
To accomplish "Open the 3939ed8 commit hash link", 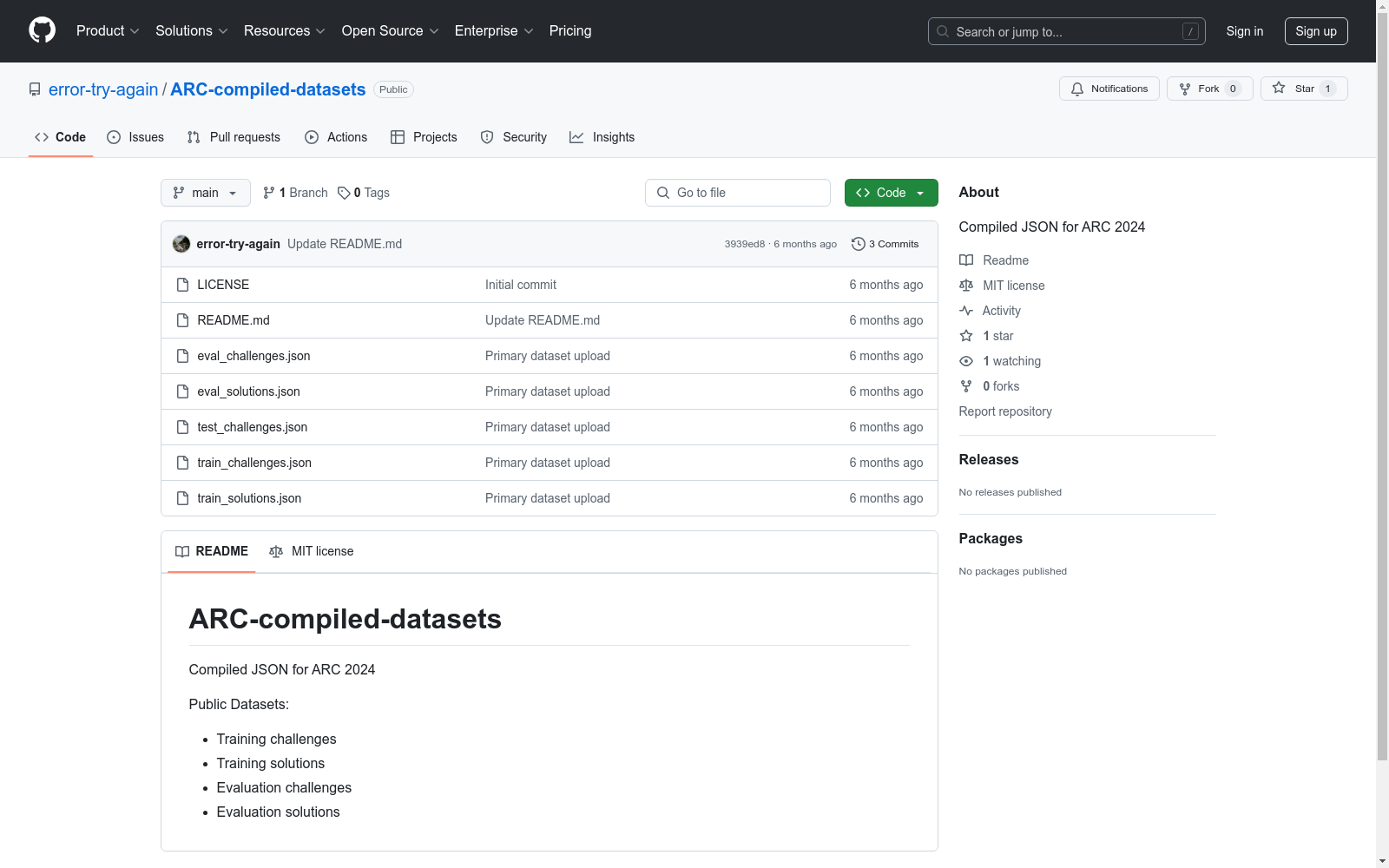I will point(745,244).
